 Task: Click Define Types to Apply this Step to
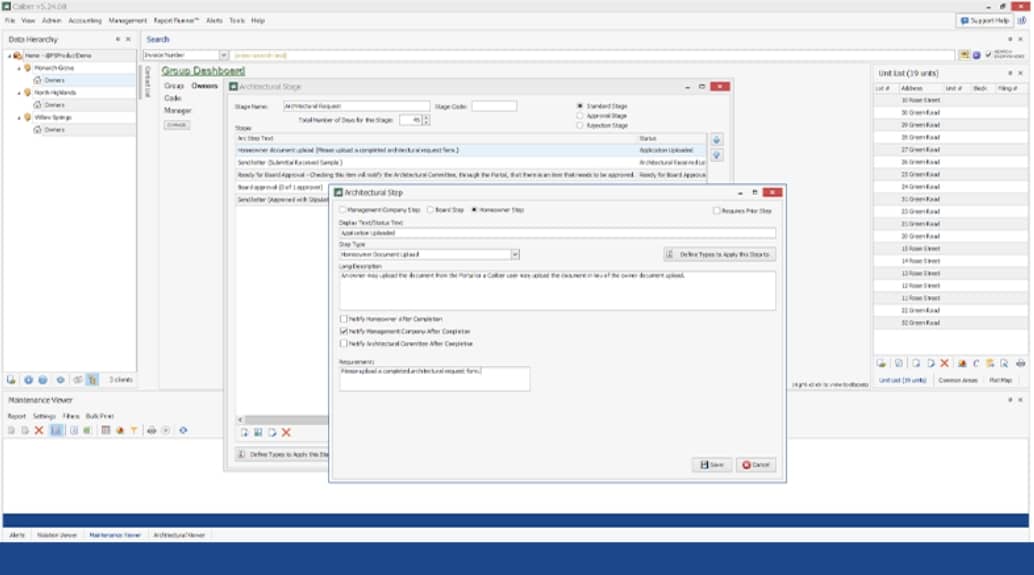coord(719,255)
